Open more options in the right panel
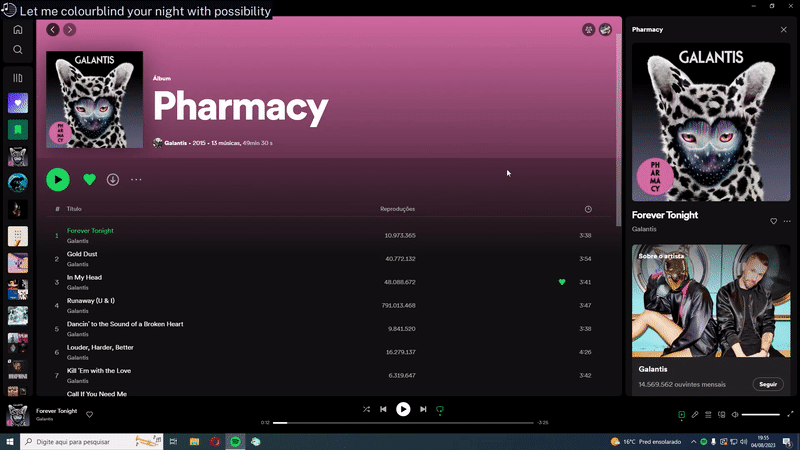Screen dimensions: 800x450 coord(787,221)
